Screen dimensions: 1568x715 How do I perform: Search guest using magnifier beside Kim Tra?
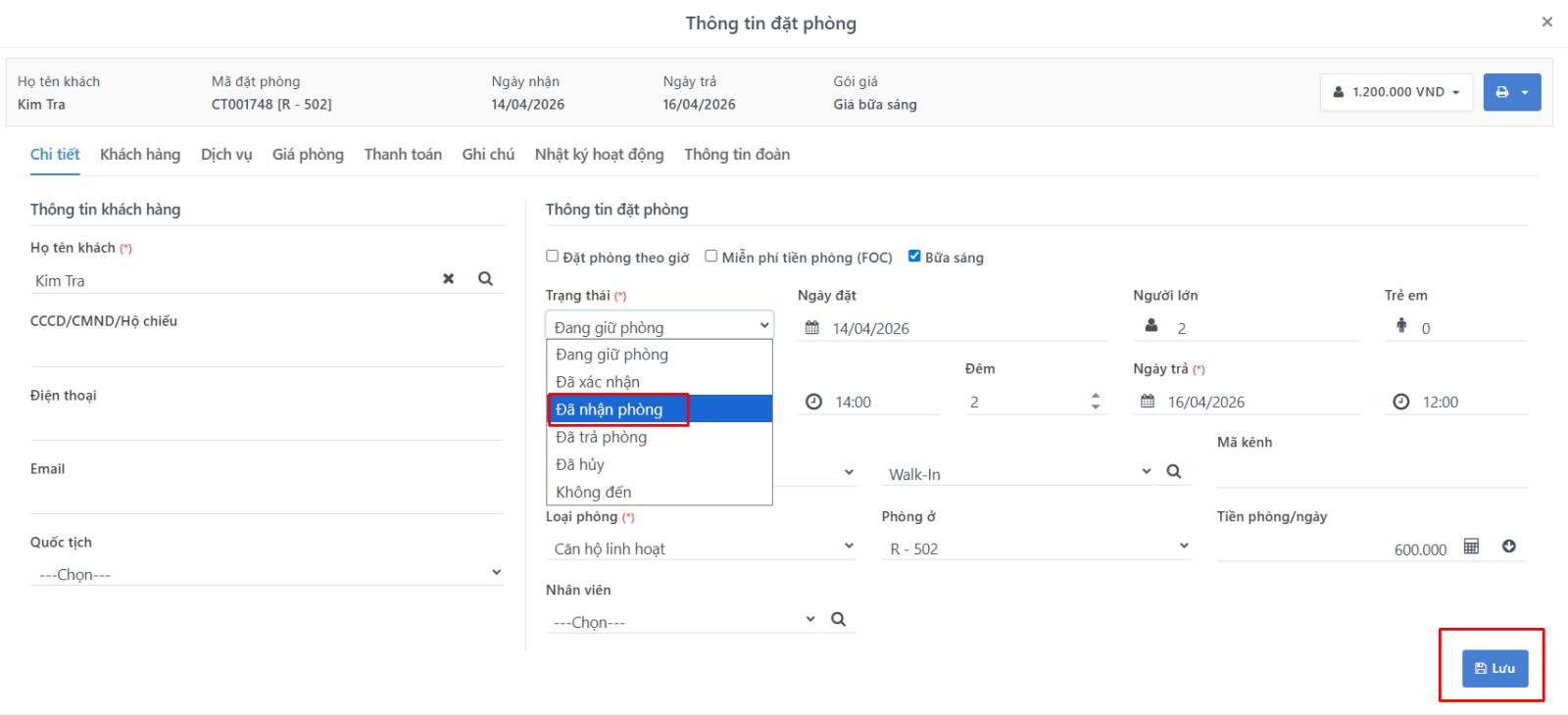tap(485, 279)
